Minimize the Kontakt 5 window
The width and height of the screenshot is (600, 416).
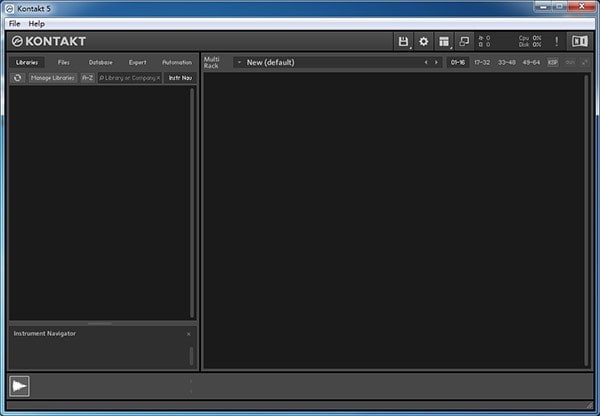click(x=543, y=7)
